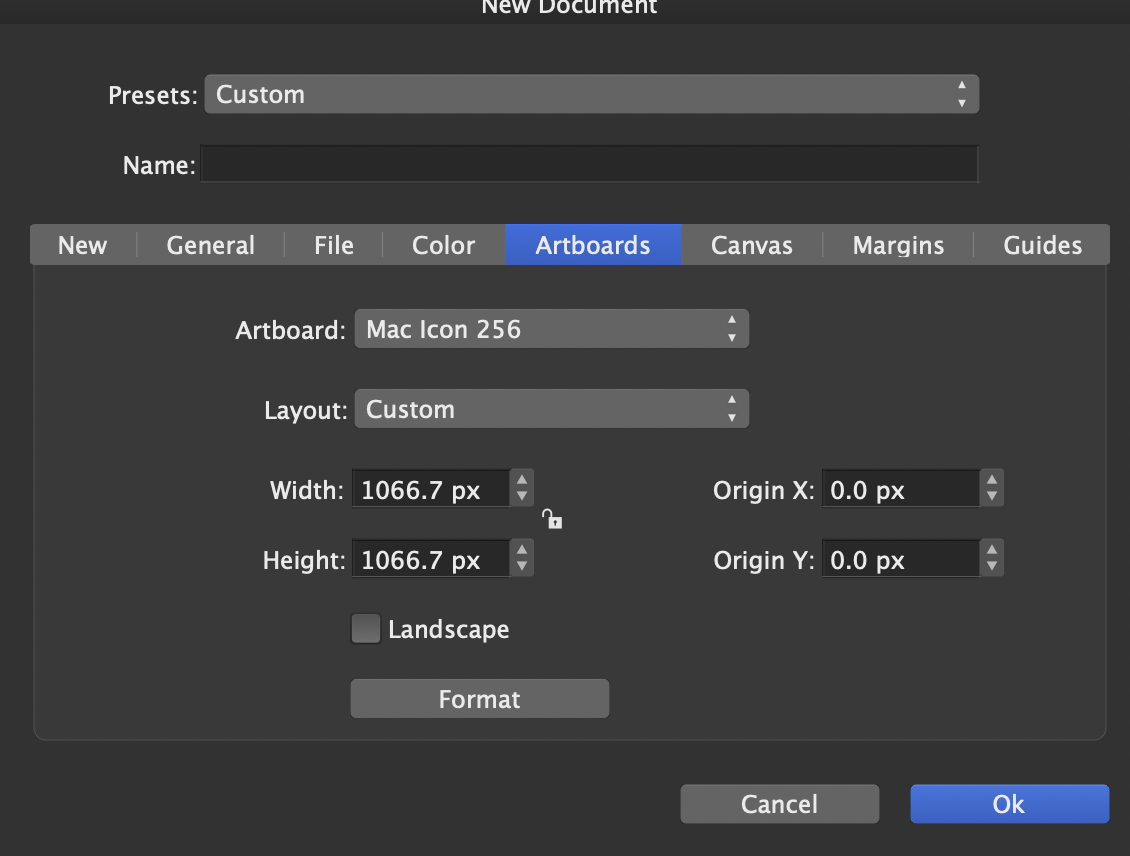Switch to the General tab
Screen dimensions: 1130x856
[x=210, y=245]
